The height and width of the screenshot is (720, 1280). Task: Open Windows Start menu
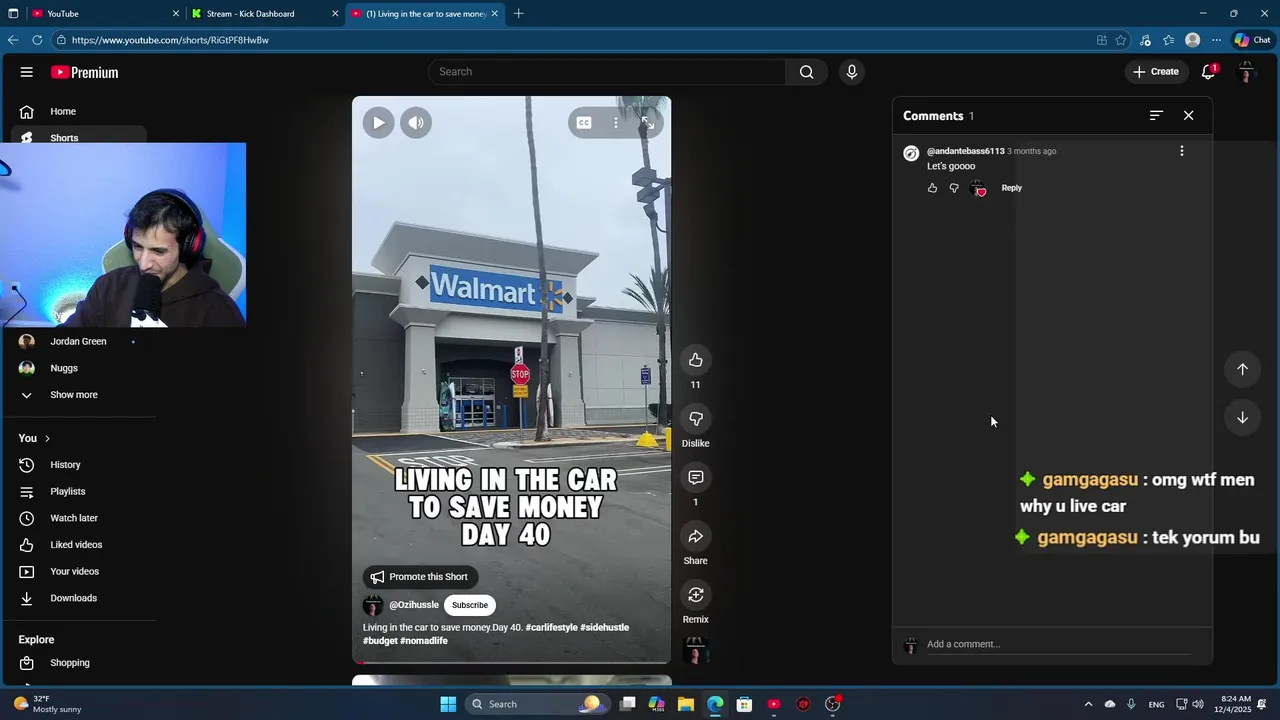pyautogui.click(x=448, y=704)
